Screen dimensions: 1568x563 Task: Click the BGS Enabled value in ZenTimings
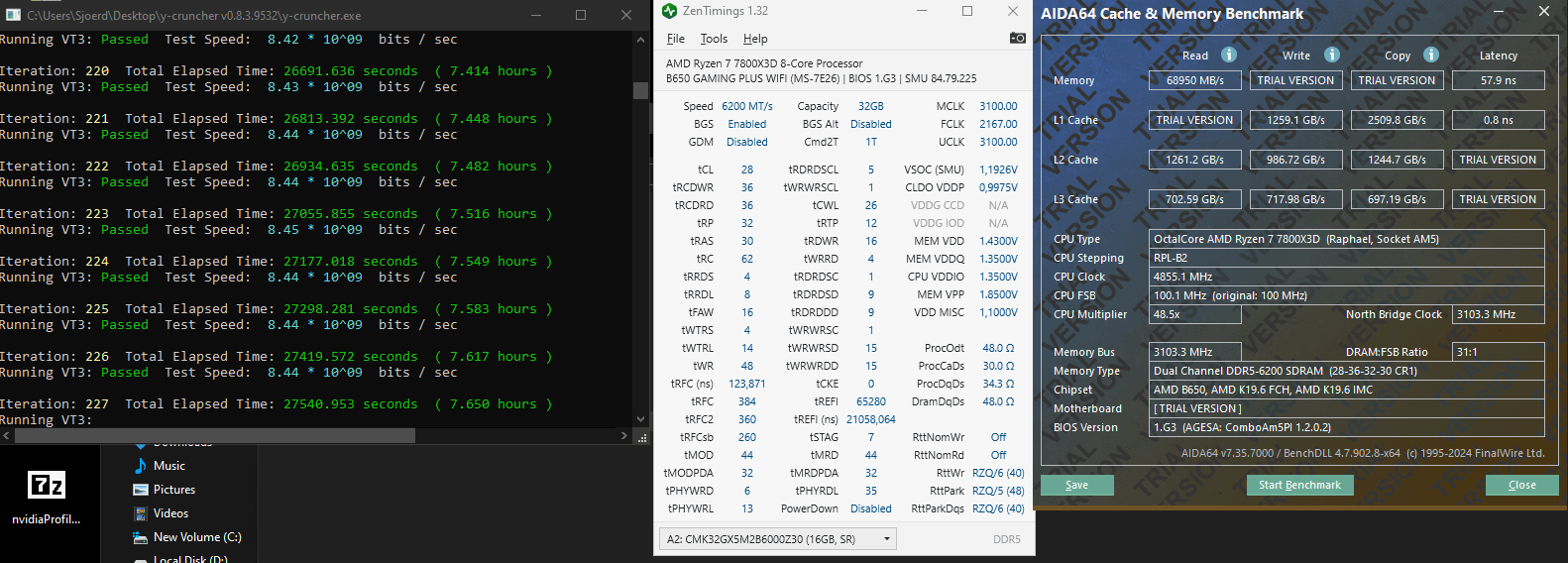(747, 124)
